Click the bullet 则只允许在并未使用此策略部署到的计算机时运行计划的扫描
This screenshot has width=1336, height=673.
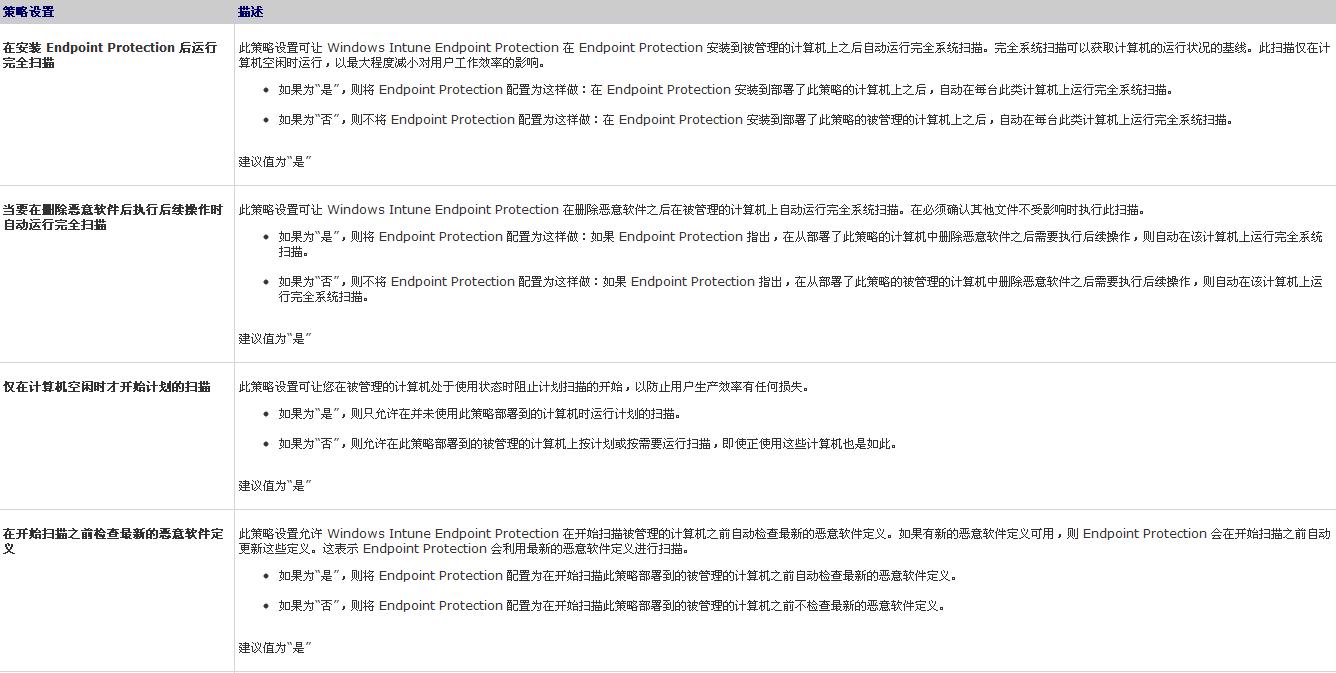[x=480, y=414]
